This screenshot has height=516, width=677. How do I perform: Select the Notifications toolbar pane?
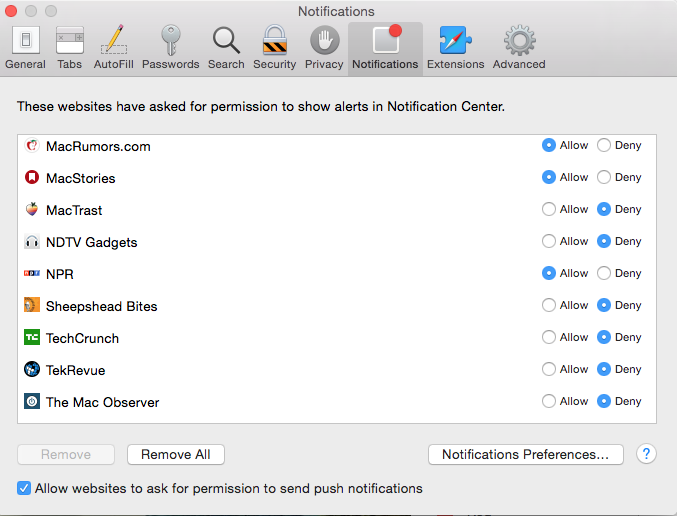(x=385, y=48)
